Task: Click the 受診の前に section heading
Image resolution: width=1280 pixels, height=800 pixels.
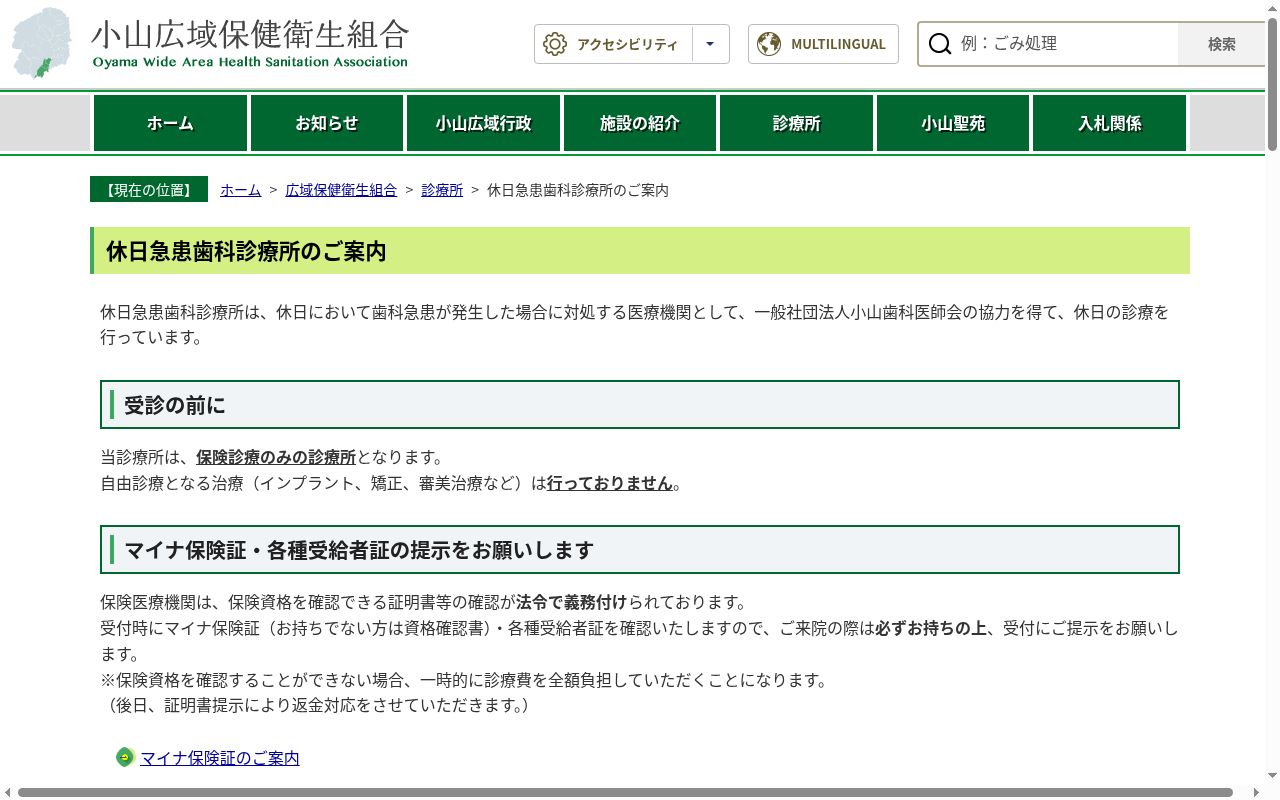Action: (x=640, y=404)
